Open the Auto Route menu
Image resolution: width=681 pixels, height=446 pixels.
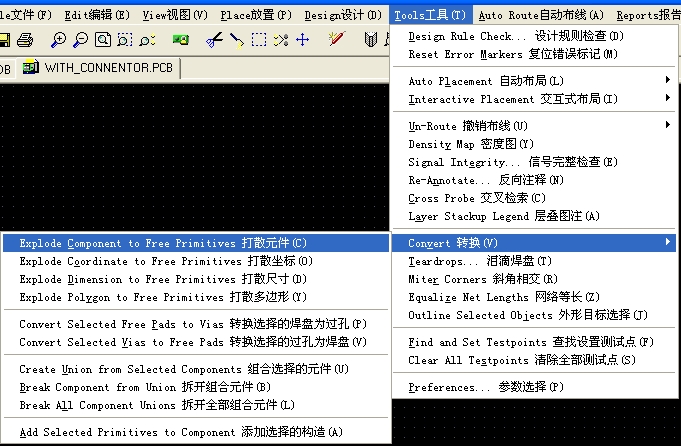point(541,15)
